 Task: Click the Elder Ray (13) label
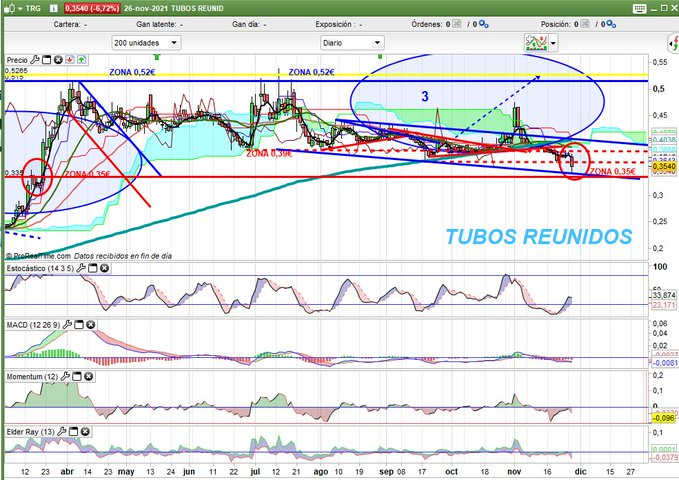click(30, 432)
